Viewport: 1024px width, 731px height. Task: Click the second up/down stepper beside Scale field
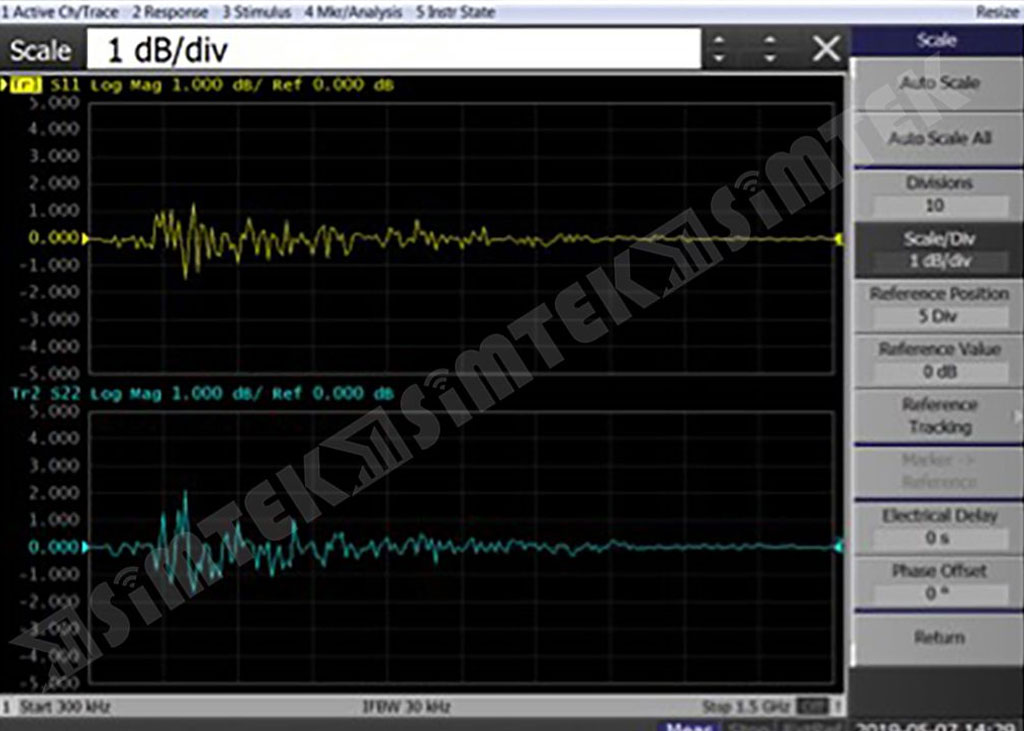point(770,49)
